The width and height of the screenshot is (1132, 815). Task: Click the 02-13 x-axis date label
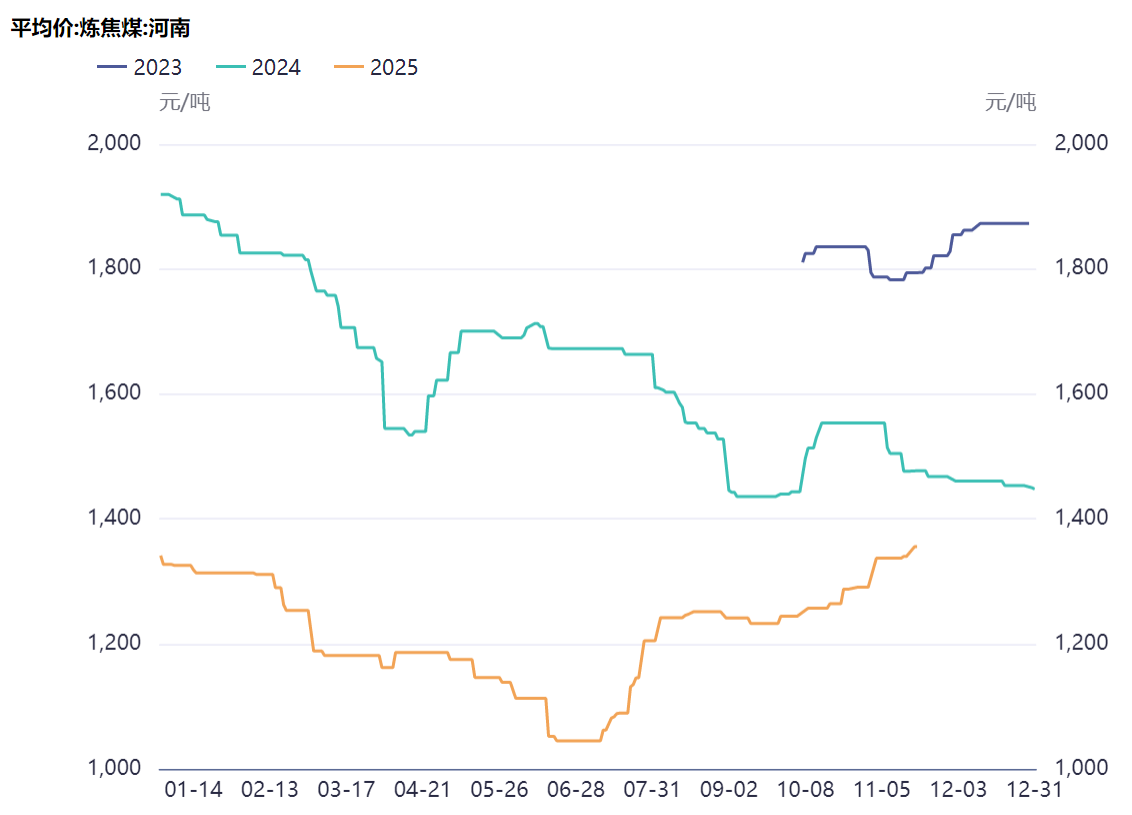click(270, 790)
